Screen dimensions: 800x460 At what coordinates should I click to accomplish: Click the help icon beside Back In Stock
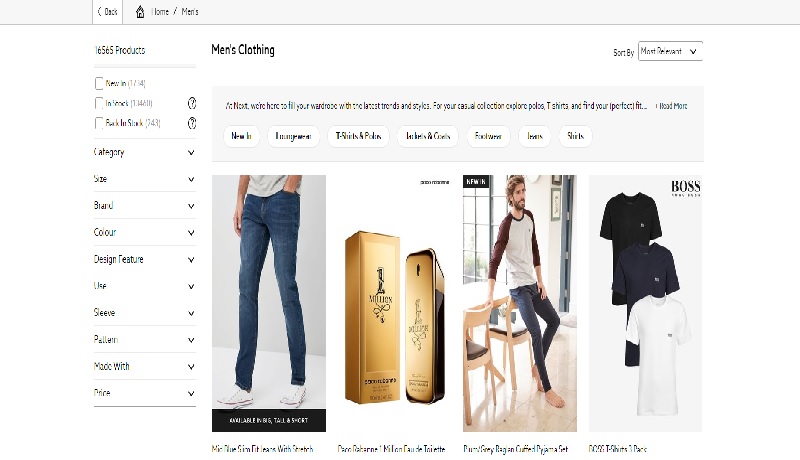[x=192, y=123]
